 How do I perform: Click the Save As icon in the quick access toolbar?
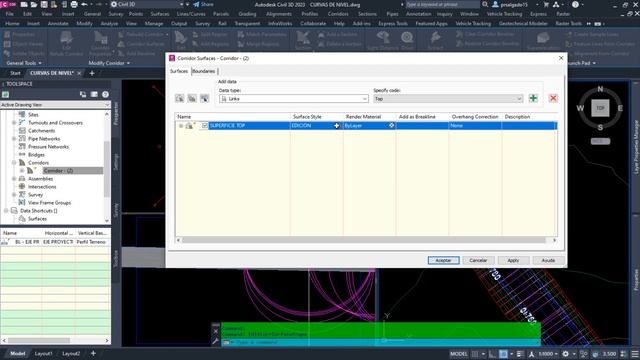[x=53, y=4]
